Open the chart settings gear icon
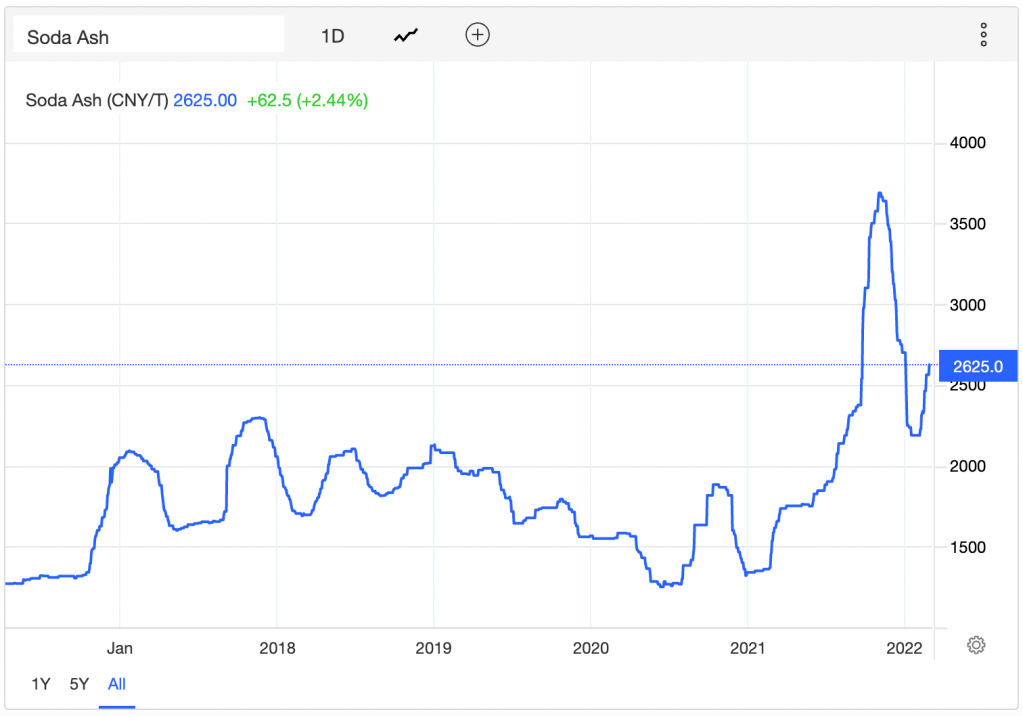The height and width of the screenshot is (716, 1023). [x=975, y=646]
